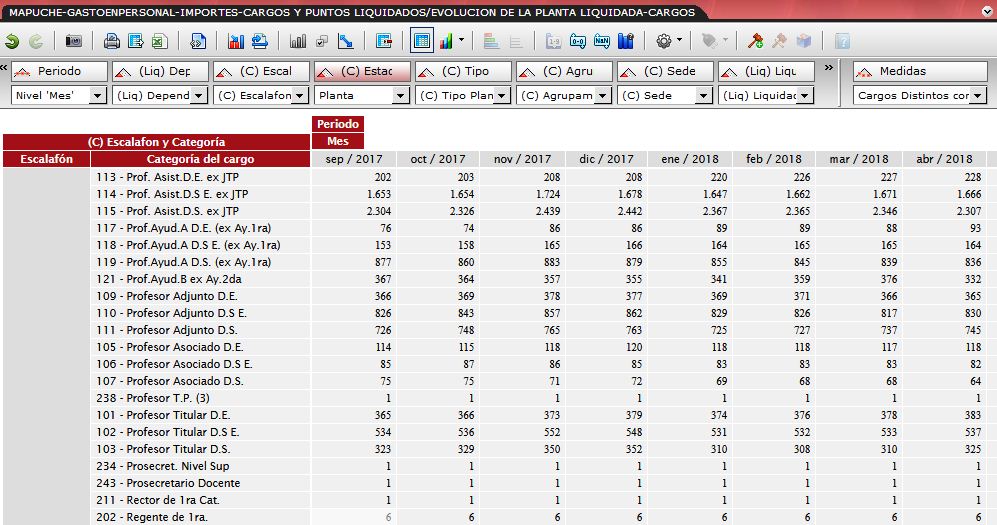Click the Categoría del cargo column header
The image size is (997, 525).
[200, 159]
